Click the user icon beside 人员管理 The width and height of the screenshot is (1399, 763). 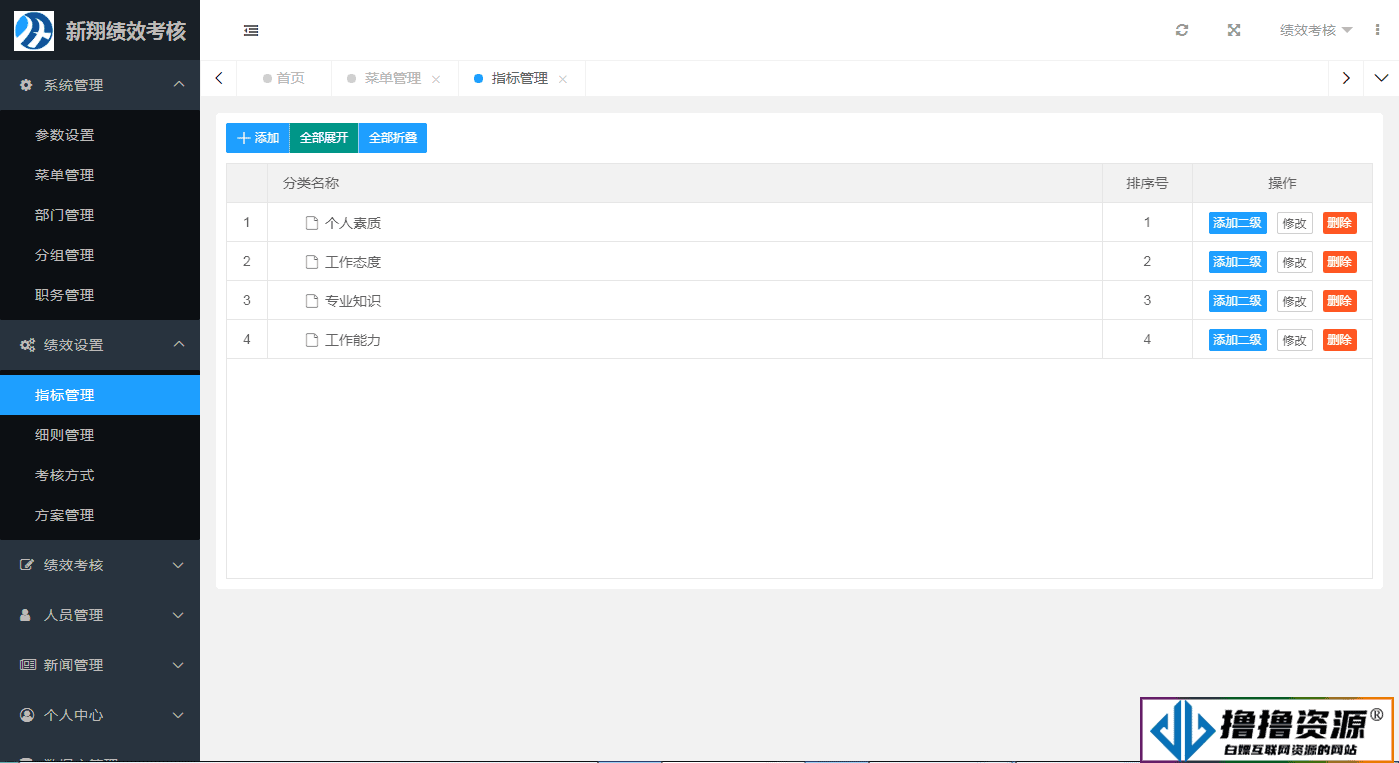26,615
